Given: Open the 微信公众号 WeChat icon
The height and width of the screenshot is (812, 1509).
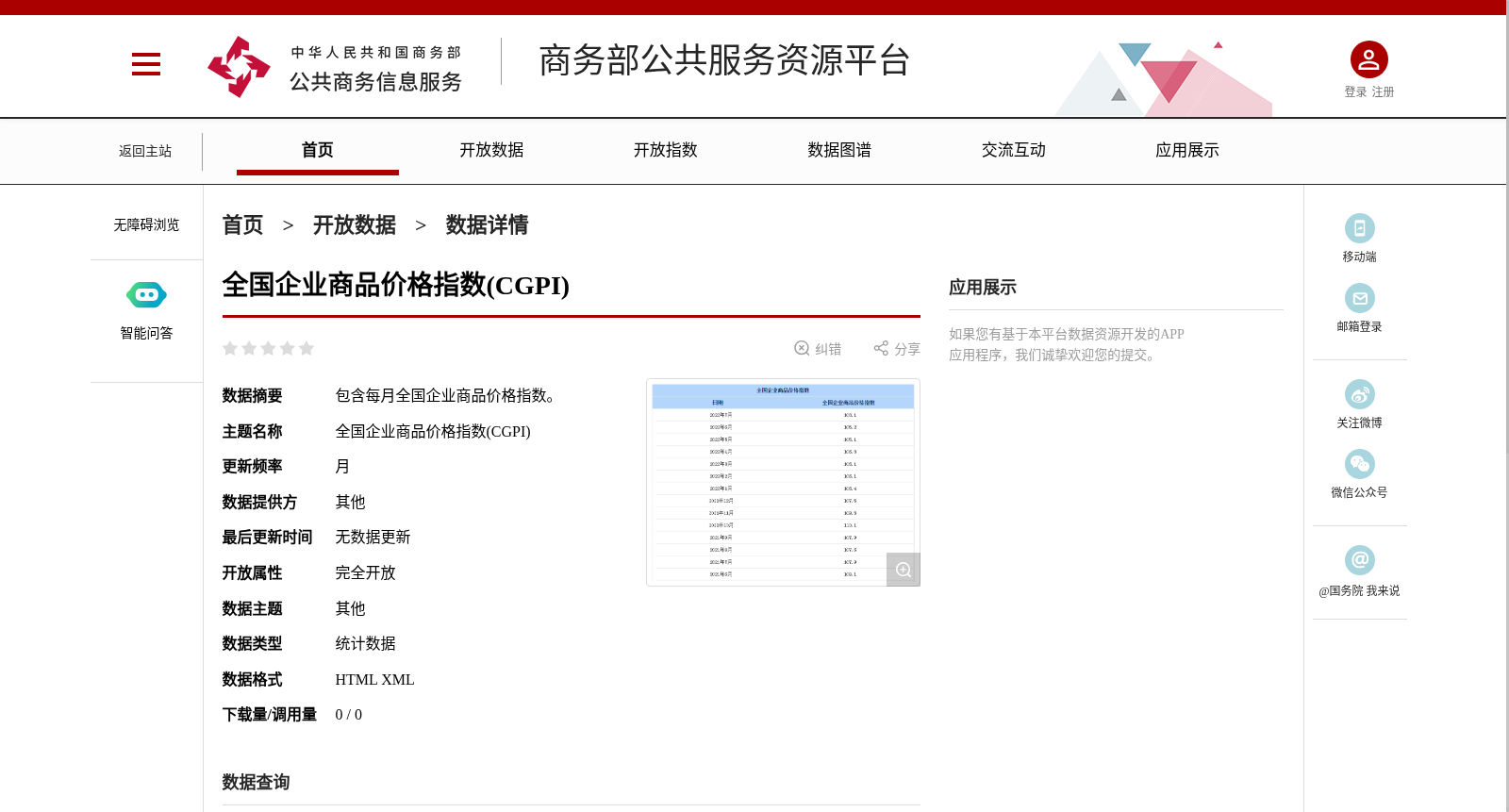Looking at the screenshot, I should pos(1359,464).
